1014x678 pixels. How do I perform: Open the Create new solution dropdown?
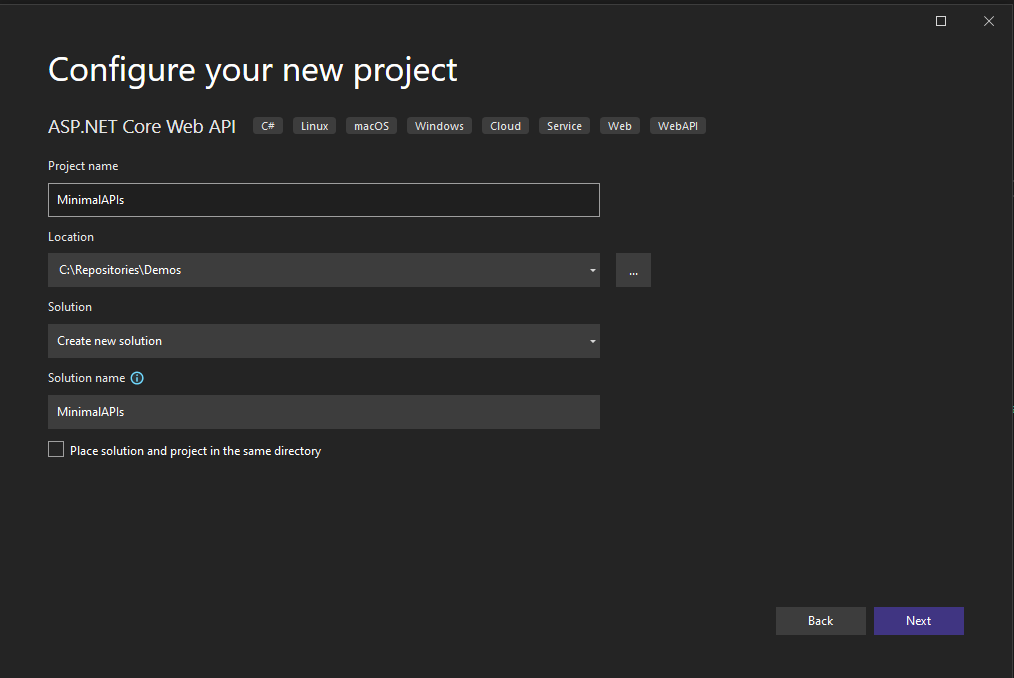click(592, 341)
